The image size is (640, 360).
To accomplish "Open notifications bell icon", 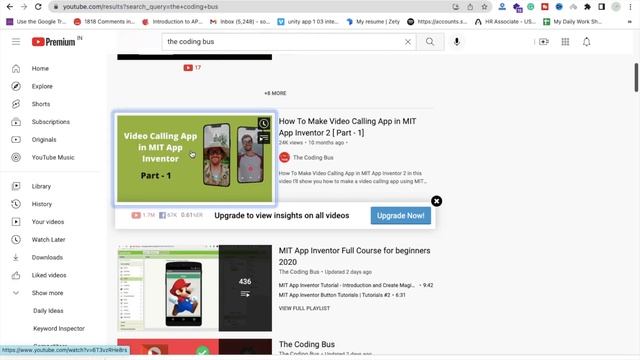I will (x=587, y=42).
